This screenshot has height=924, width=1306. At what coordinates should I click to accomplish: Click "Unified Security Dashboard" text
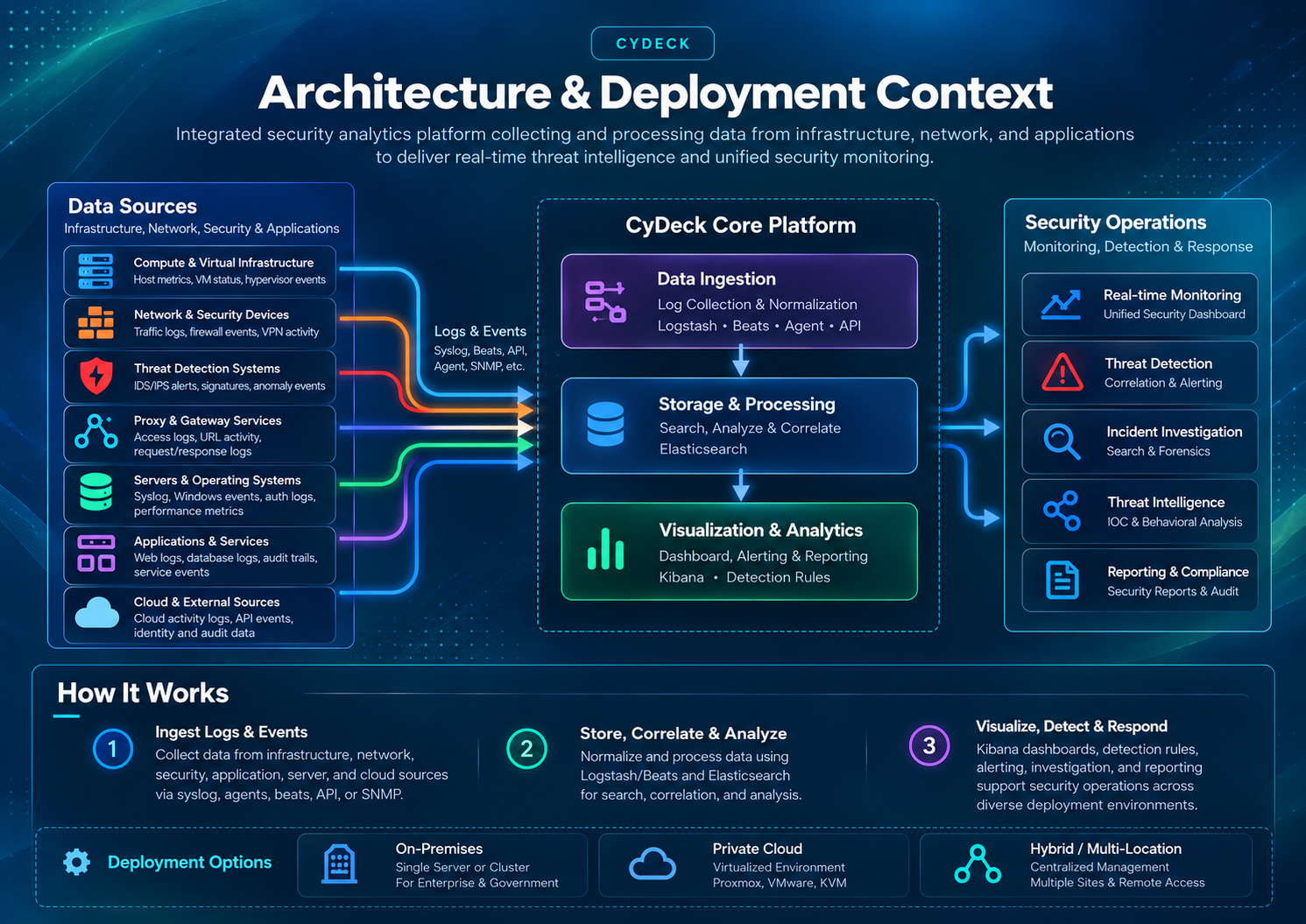tap(1174, 314)
